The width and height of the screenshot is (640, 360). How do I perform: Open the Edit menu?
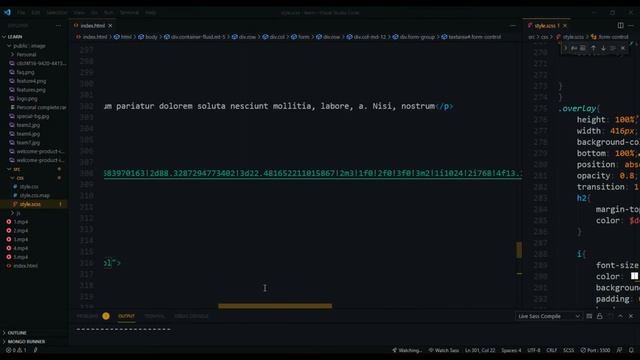pyautogui.click(x=36, y=13)
